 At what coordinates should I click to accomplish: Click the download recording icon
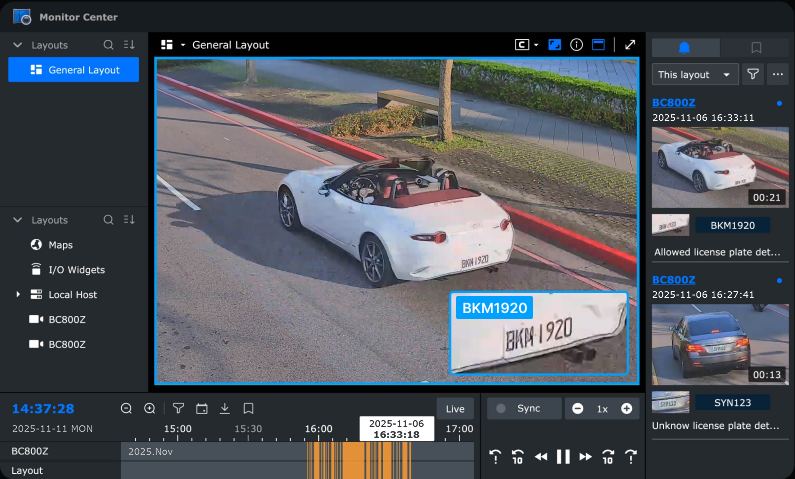pos(225,408)
